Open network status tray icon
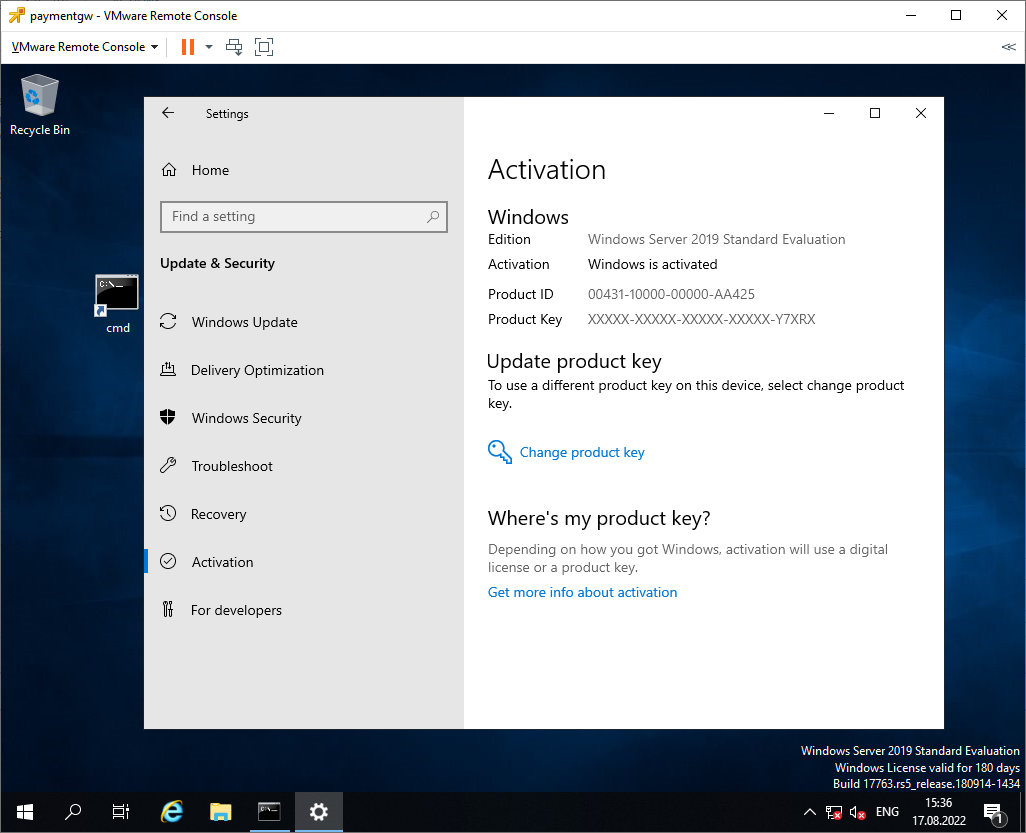The width and height of the screenshot is (1026, 833). 834,812
